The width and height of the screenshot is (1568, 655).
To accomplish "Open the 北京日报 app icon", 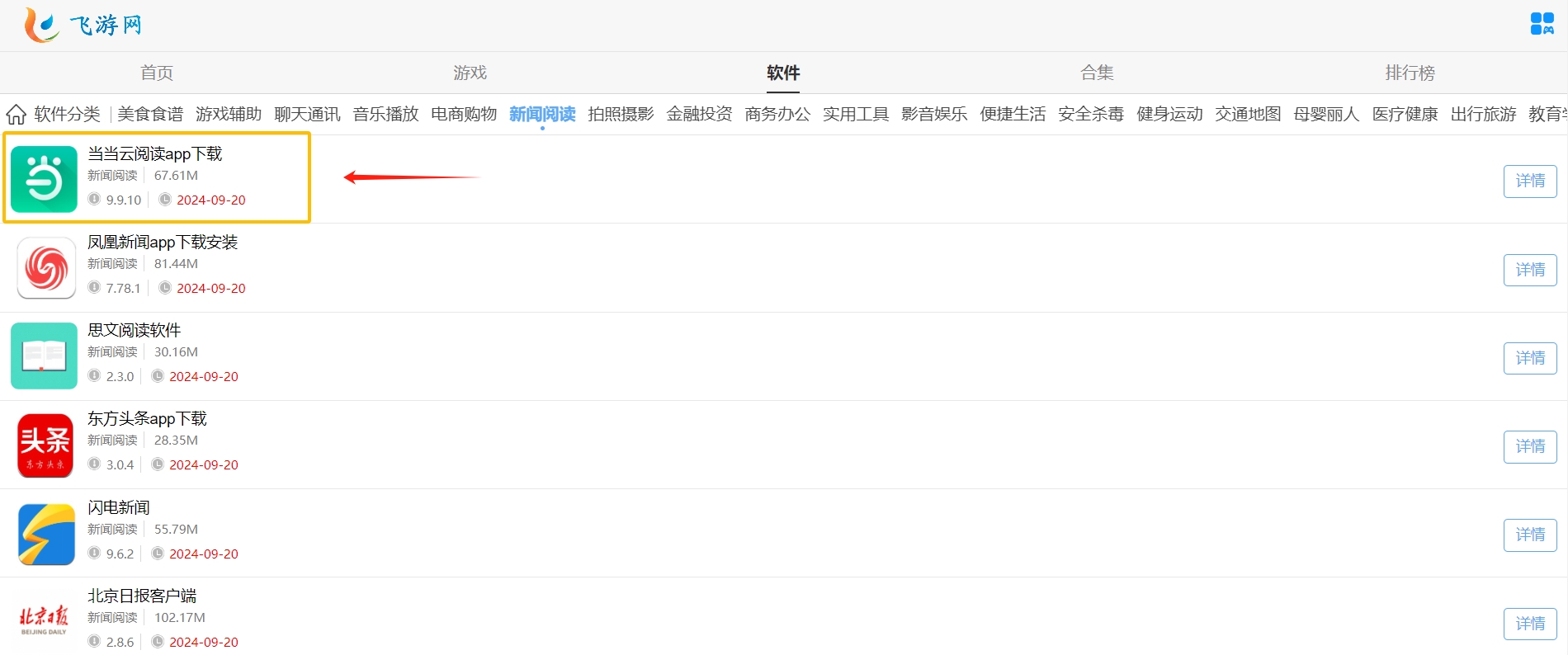I will (44, 620).
